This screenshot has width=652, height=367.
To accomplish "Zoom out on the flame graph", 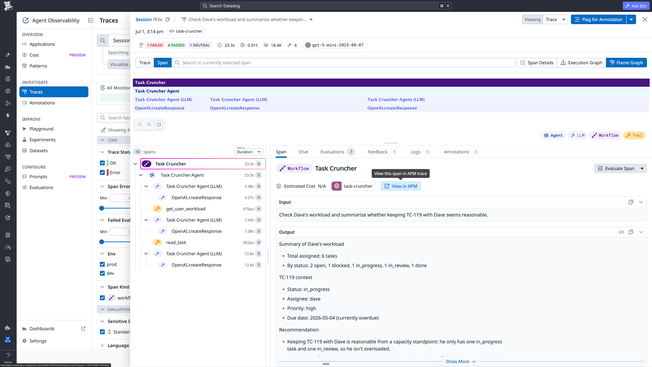I will pos(140,124).
